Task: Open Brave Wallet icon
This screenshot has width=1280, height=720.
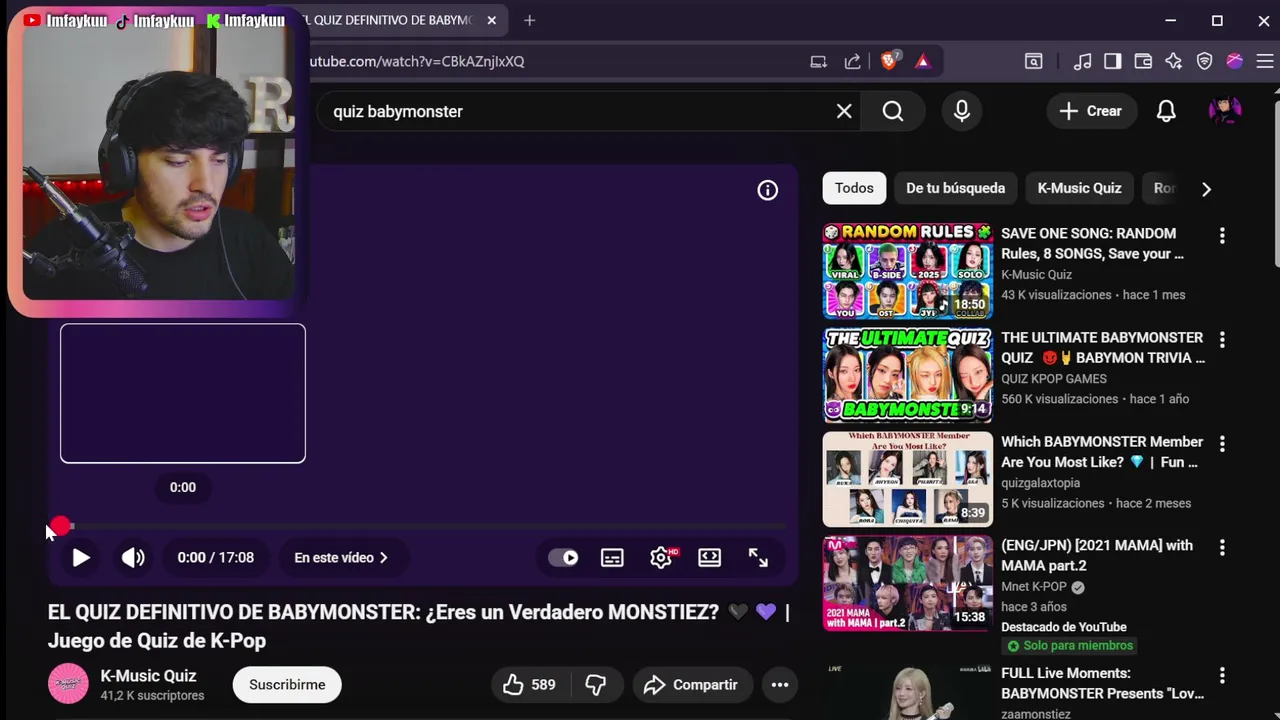Action: 1143,61
